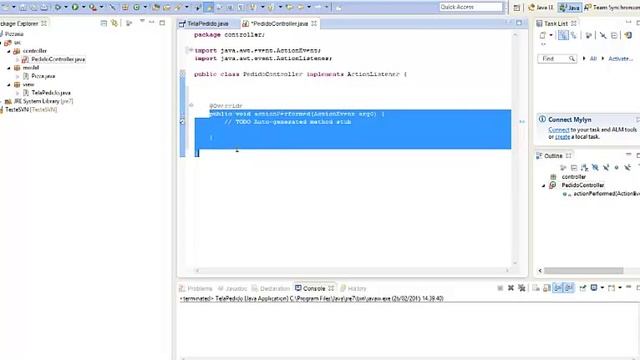Toggle Scheduled view in Task List

573,36
